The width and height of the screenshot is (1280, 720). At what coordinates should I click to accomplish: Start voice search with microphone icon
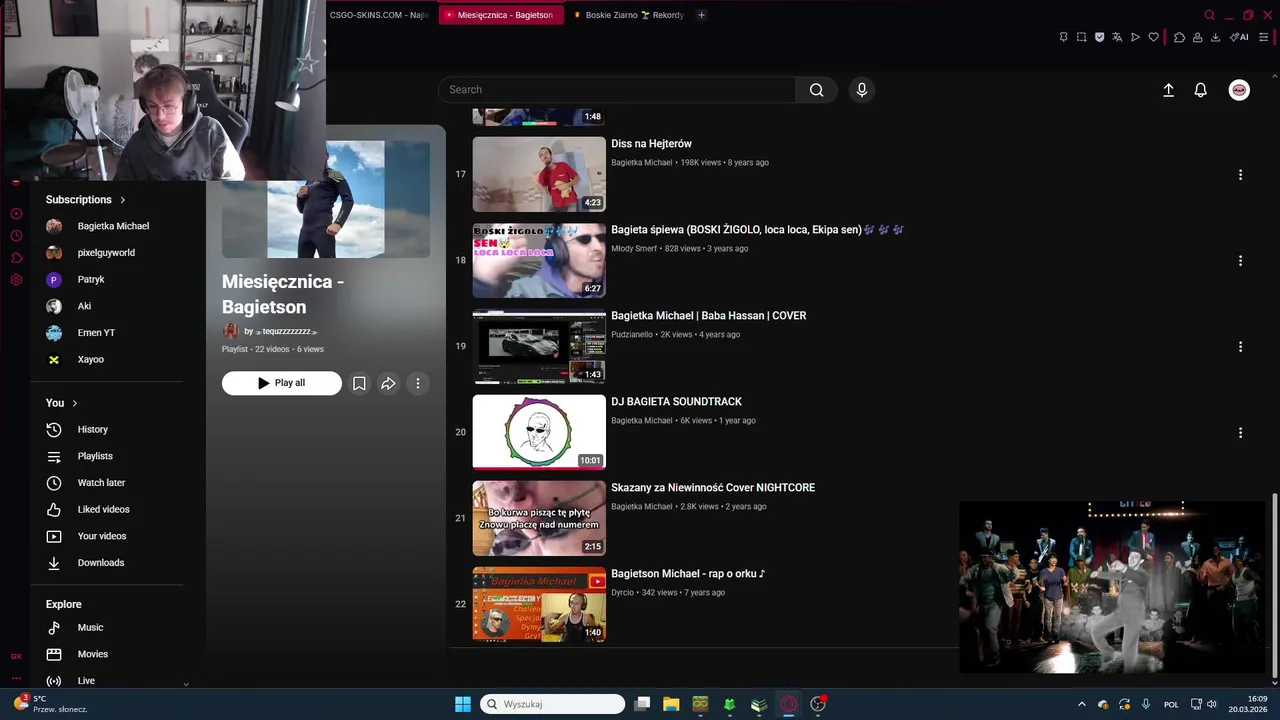862,90
